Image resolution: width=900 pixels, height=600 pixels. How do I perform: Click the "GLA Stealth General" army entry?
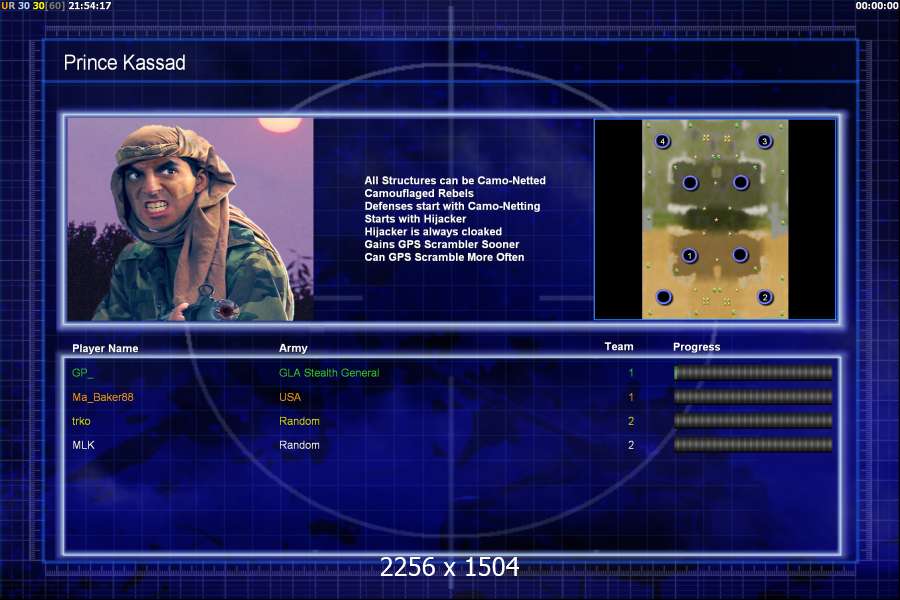[x=329, y=373]
